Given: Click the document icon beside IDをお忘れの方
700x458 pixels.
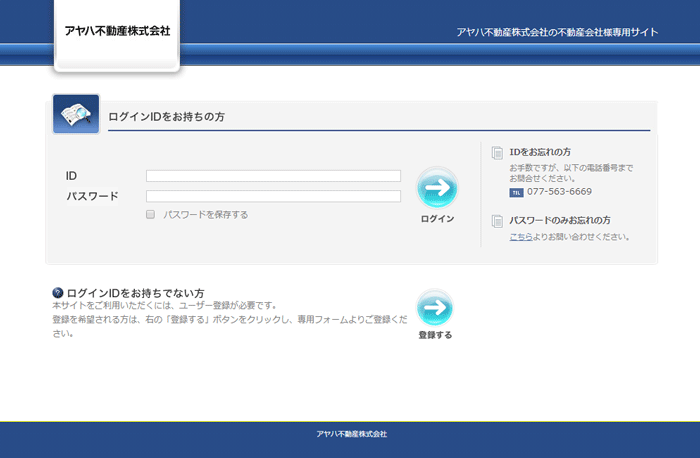Looking at the screenshot, I should click(497, 153).
